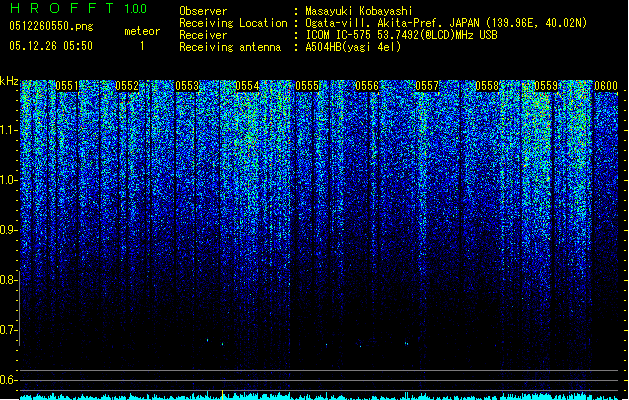Viewport: 629px width, 400px height.
Task: Select the file name 0512260550.png
Action: (x=51, y=26)
